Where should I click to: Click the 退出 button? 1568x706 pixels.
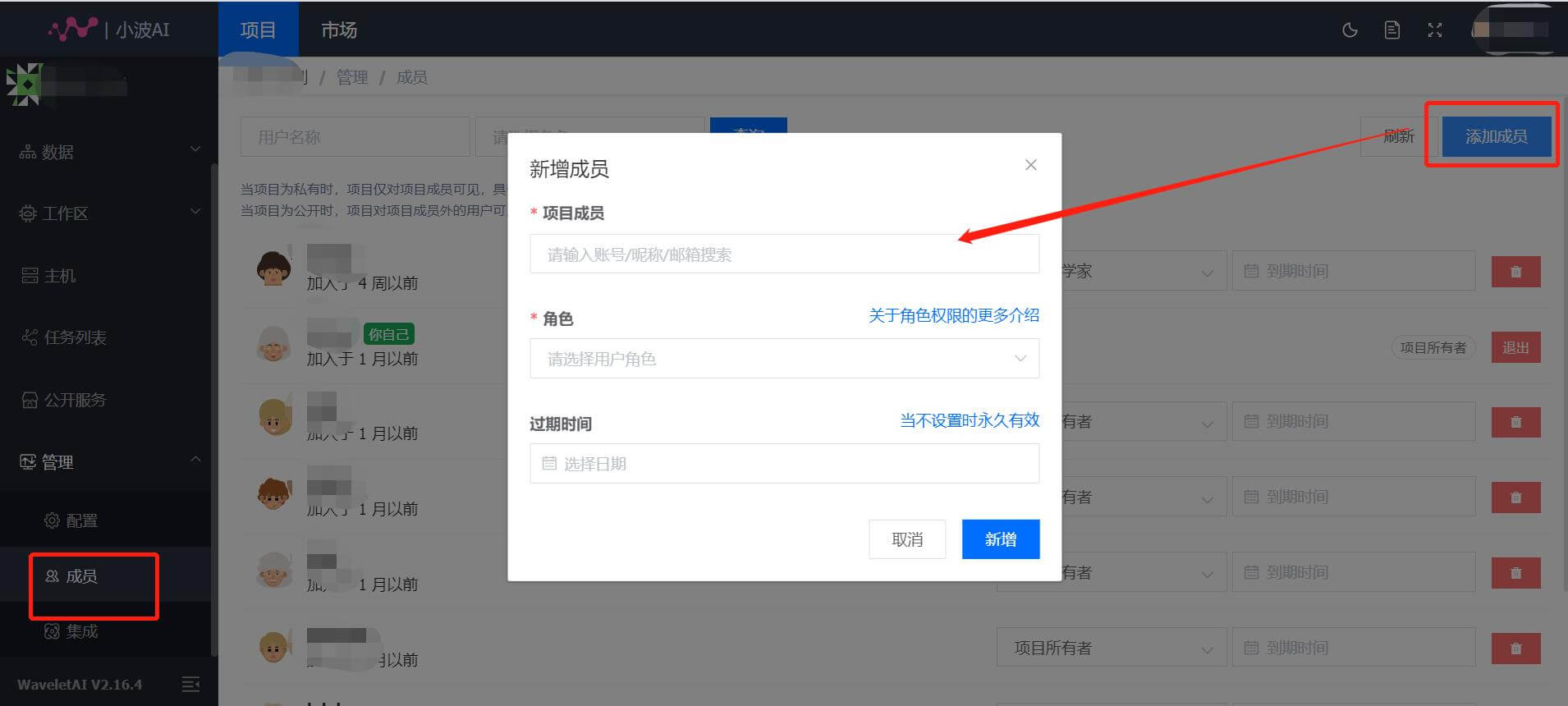[1515, 347]
